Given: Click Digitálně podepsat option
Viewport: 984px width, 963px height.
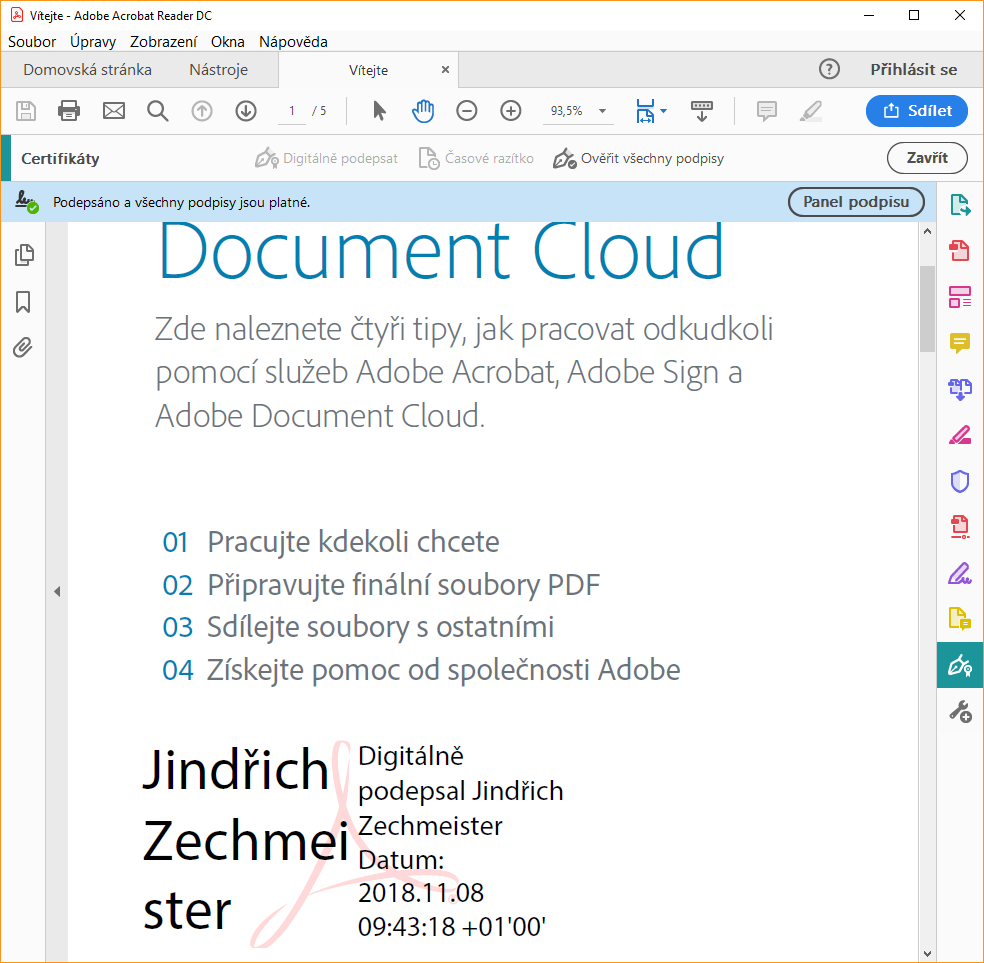Looking at the screenshot, I should pyautogui.click(x=326, y=159).
